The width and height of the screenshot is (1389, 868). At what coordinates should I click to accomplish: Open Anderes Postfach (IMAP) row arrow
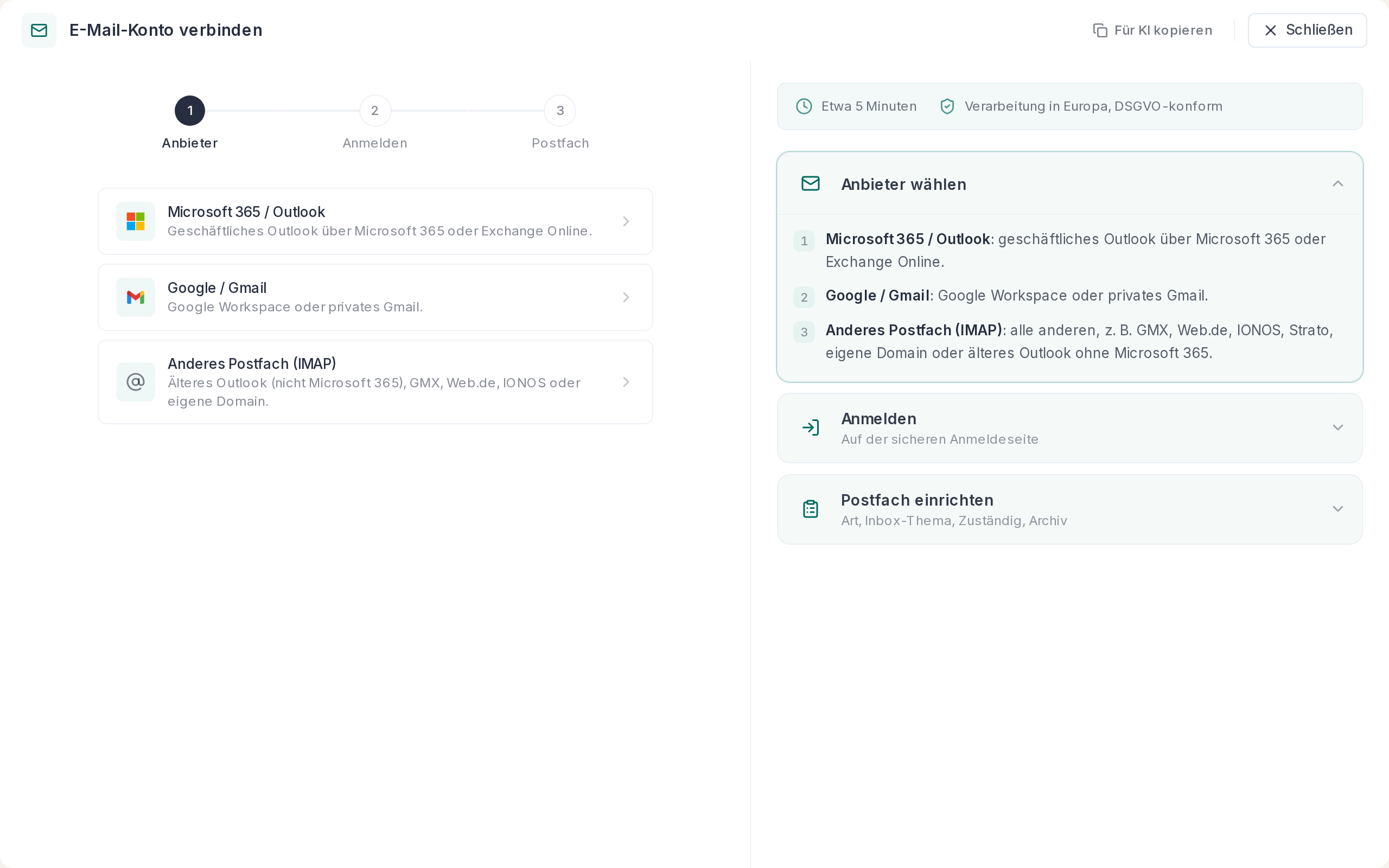pos(626,382)
